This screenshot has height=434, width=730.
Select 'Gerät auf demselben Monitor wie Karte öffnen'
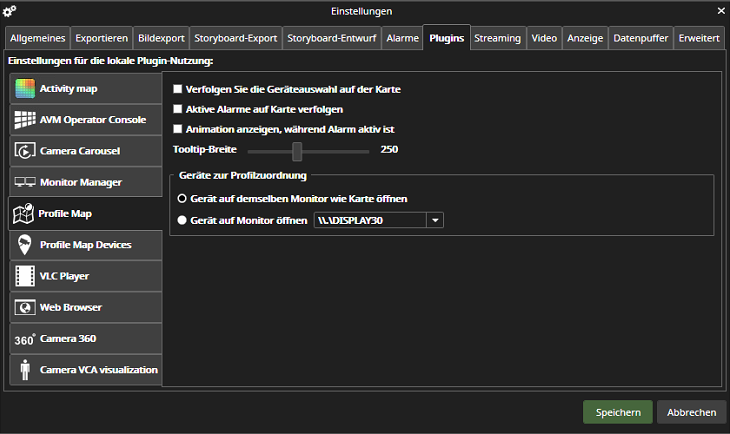point(182,198)
